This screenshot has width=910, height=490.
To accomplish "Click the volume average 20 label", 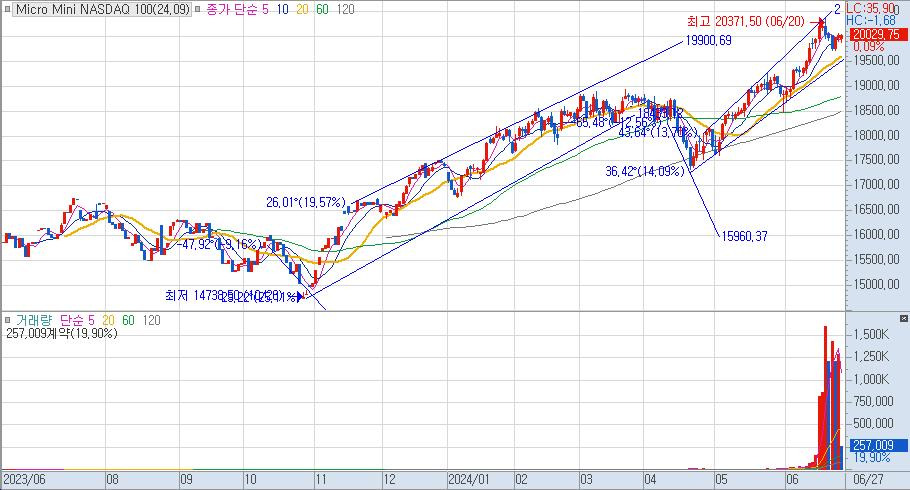I will [x=109, y=320].
